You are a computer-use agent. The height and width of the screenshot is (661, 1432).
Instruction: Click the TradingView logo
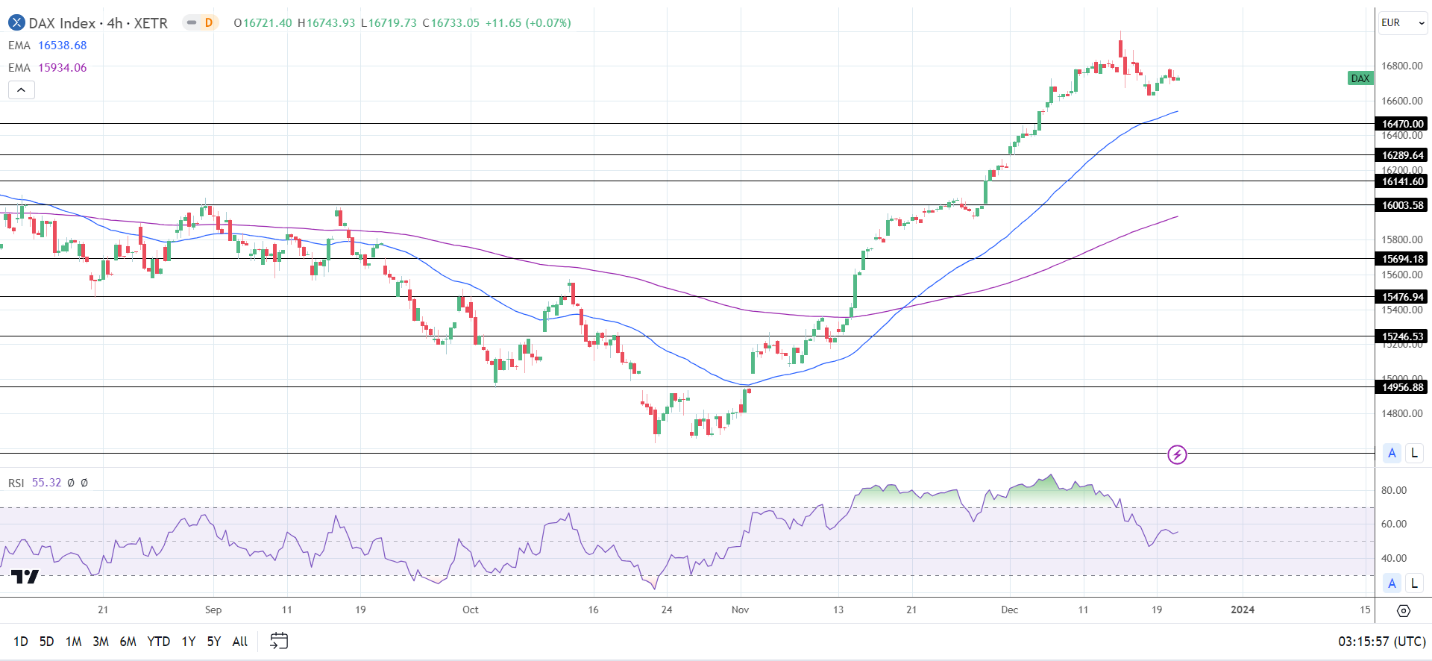click(x=25, y=577)
